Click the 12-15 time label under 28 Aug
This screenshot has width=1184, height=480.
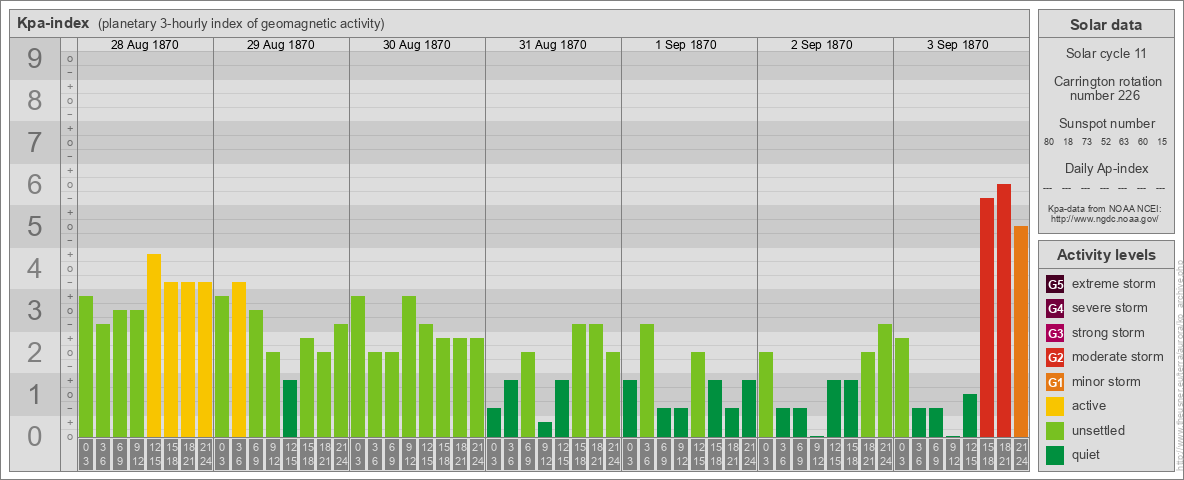point(154,454)
